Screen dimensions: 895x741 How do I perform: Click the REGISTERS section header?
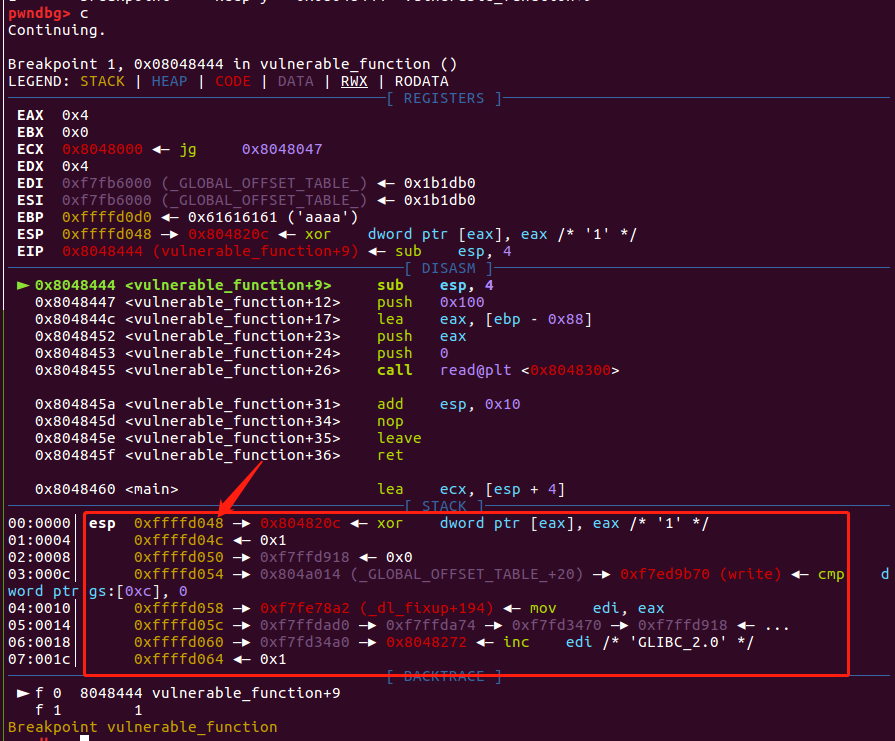[444, 98]
